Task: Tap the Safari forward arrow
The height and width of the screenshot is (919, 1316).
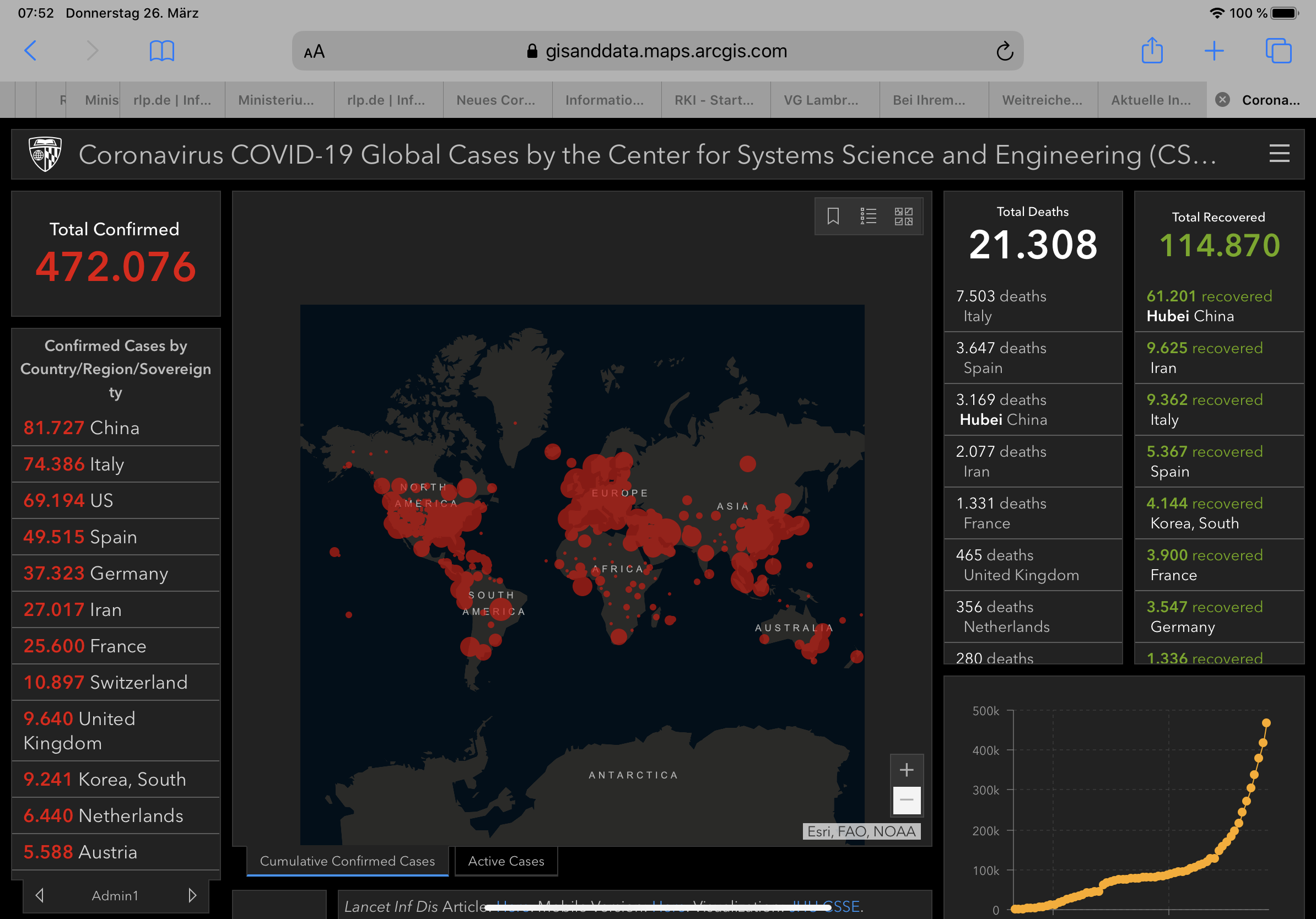Action: [92, 51]
